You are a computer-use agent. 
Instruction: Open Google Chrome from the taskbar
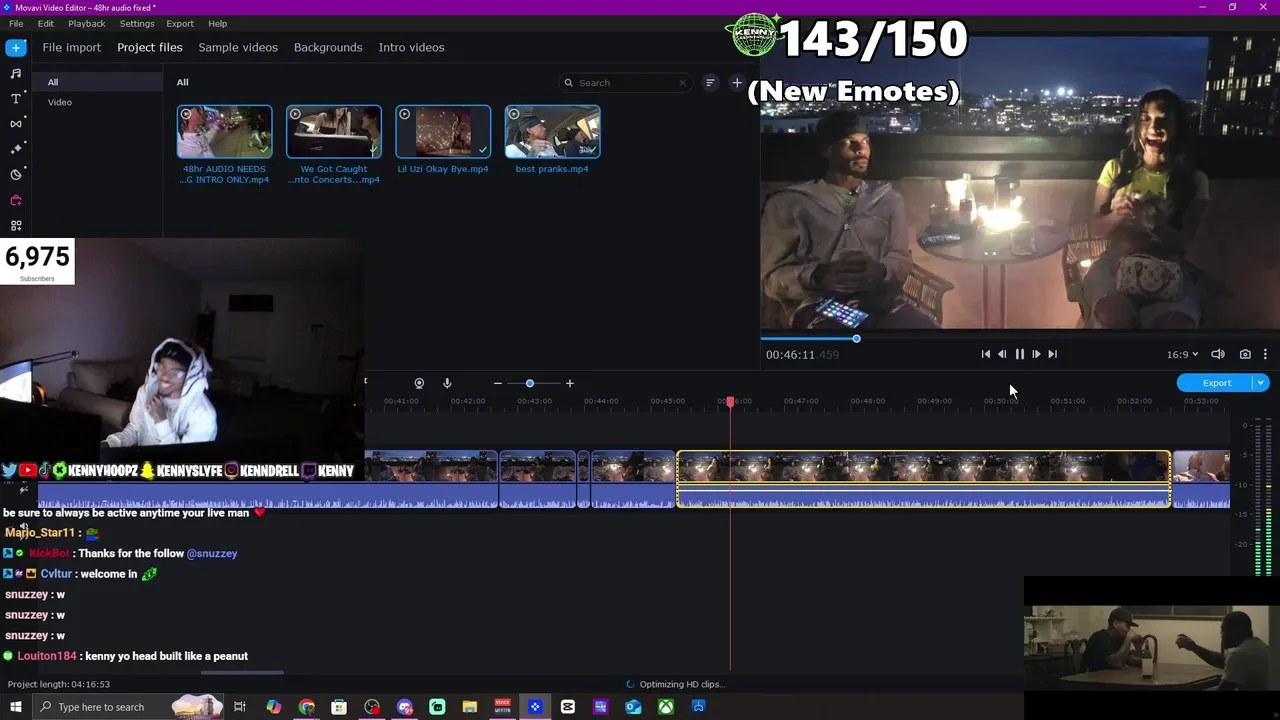click(306, 707)
